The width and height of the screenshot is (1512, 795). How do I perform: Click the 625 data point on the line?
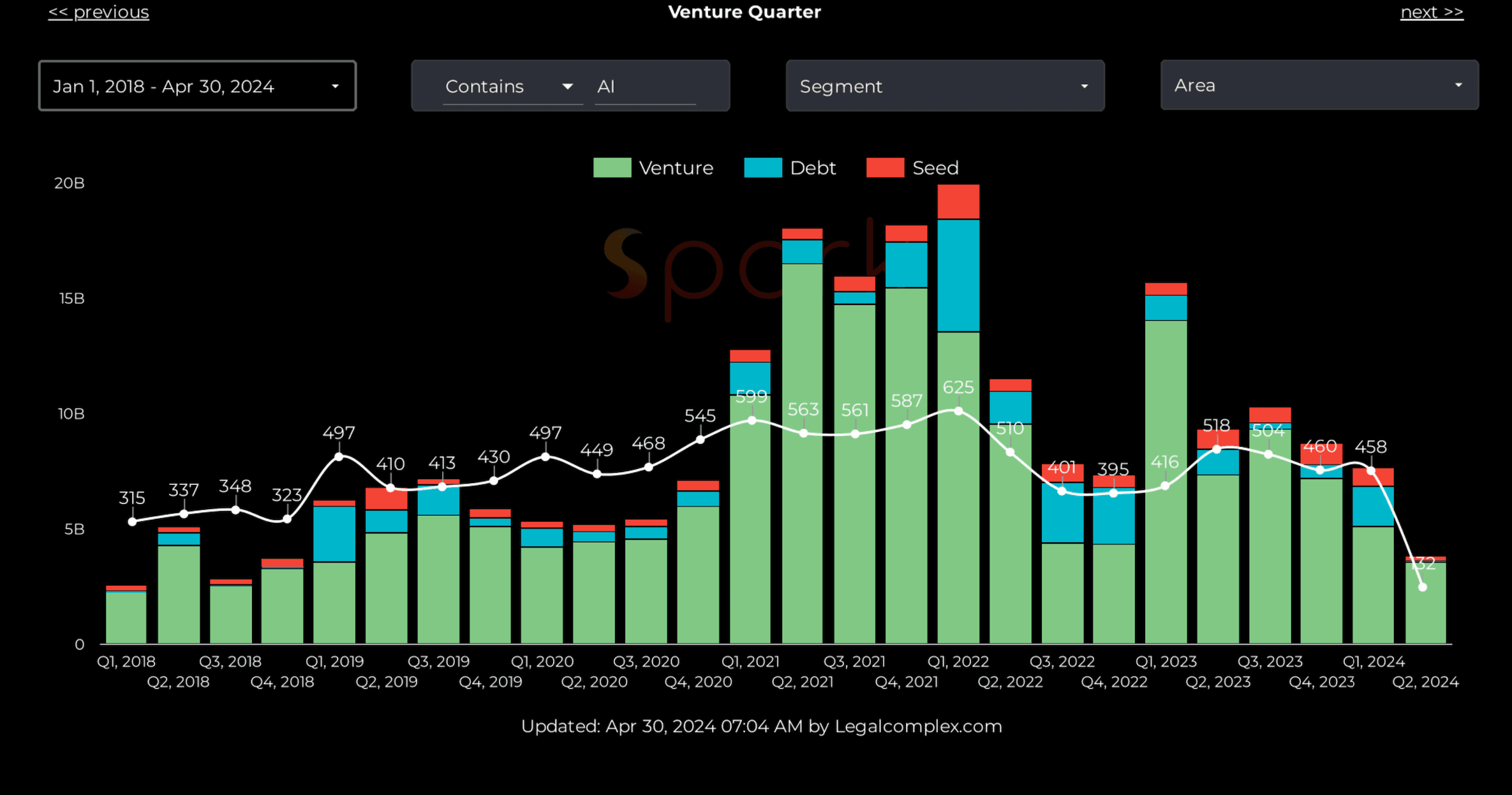958,412
